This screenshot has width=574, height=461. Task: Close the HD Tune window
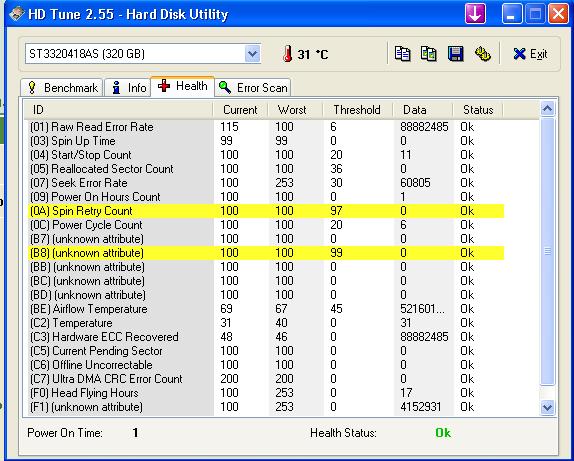pos(558,14)
